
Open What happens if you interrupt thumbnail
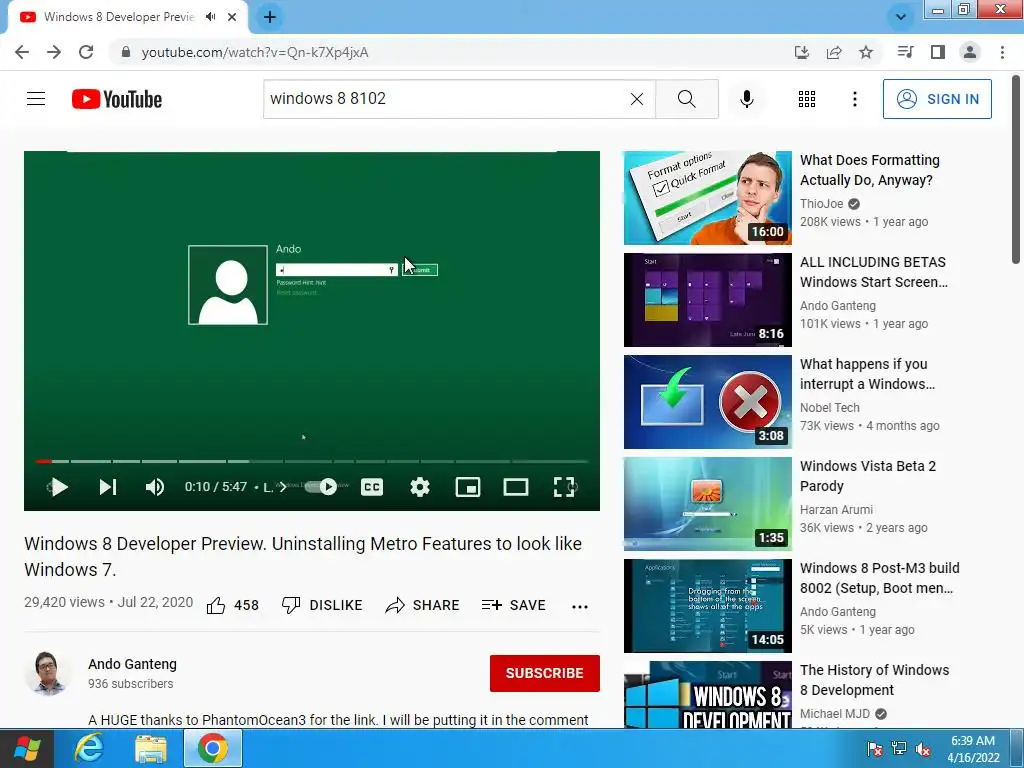pos(708,402)
